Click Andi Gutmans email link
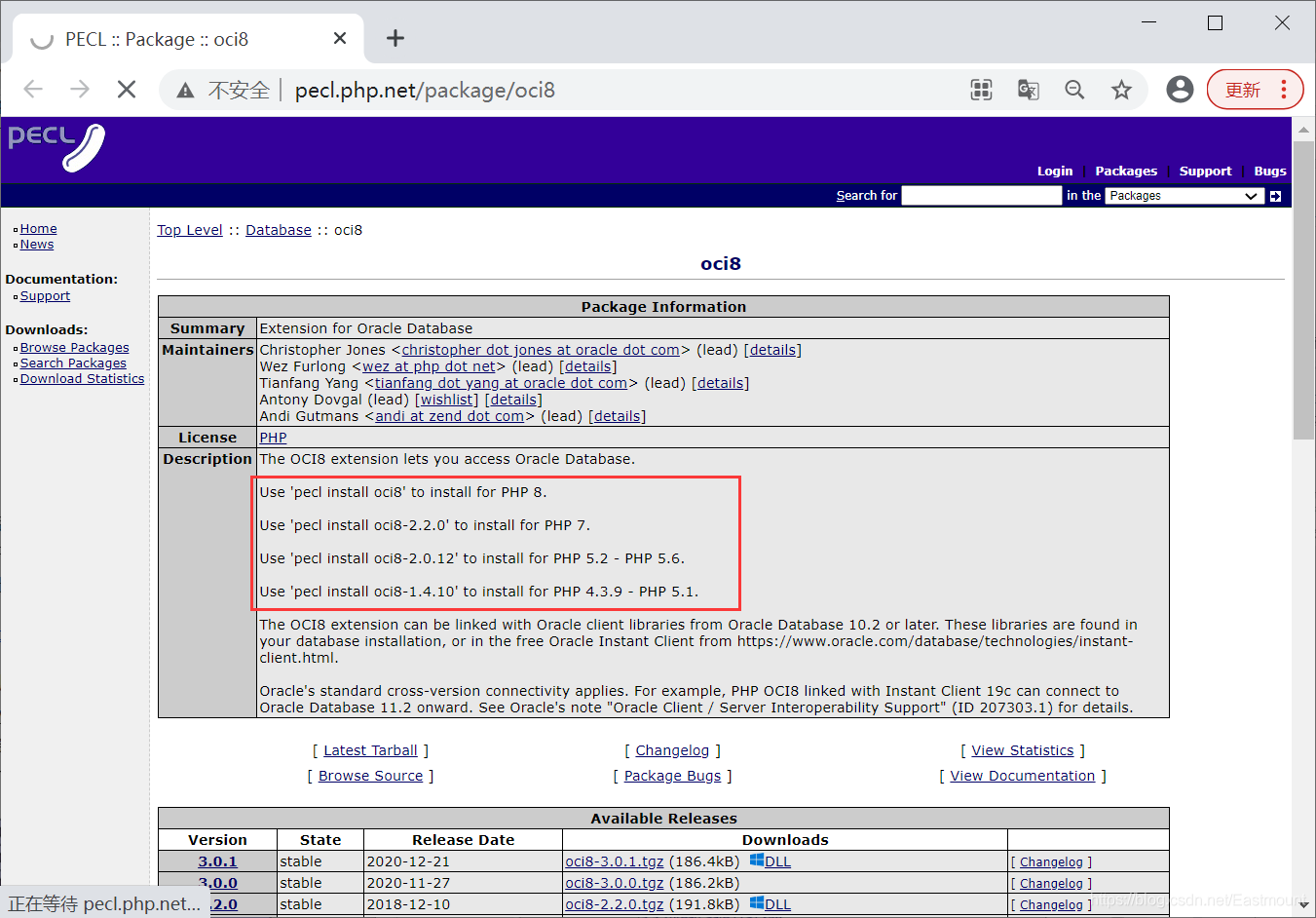 [x=450, y=416]
